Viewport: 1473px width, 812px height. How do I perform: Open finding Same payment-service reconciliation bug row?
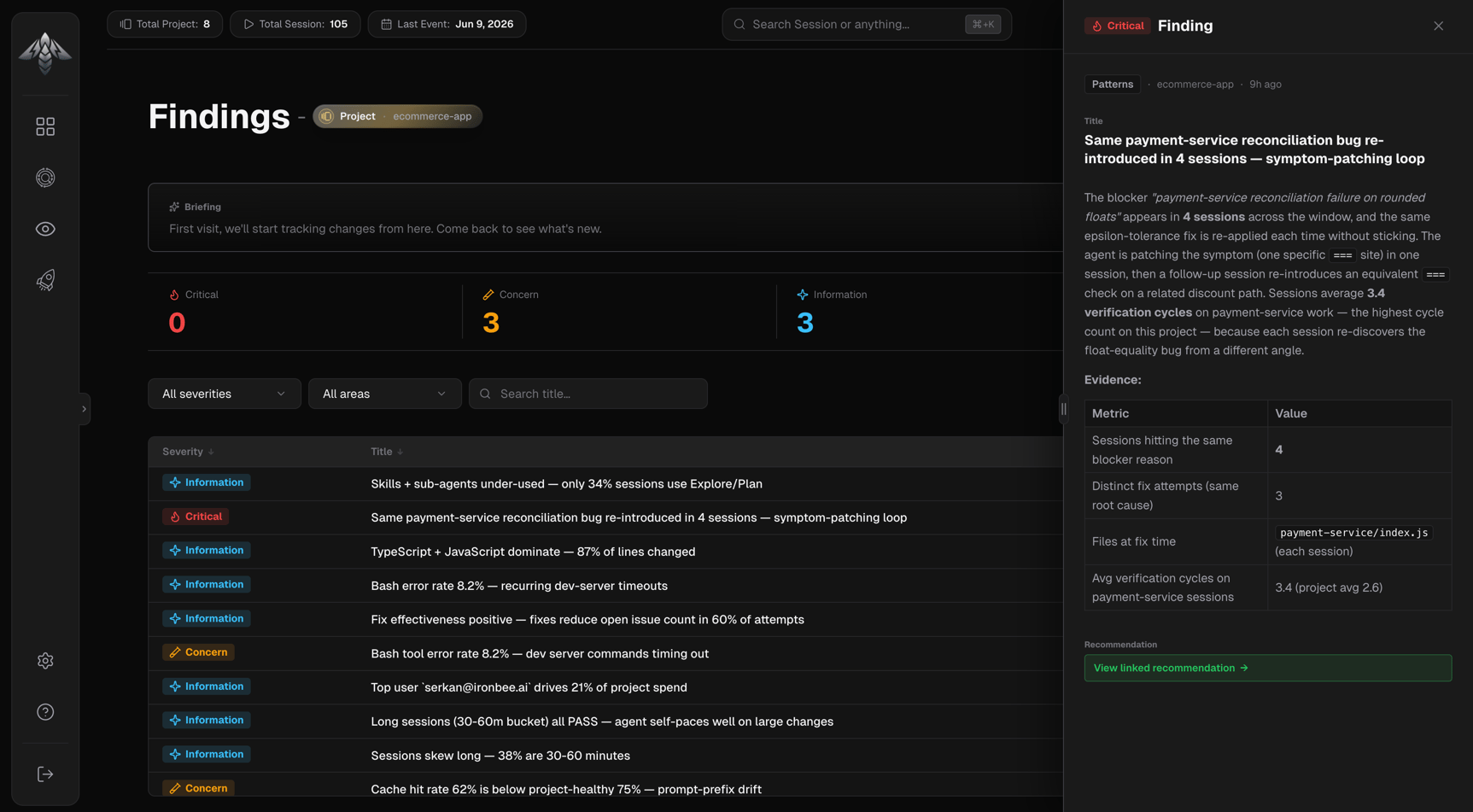[639, 517]
